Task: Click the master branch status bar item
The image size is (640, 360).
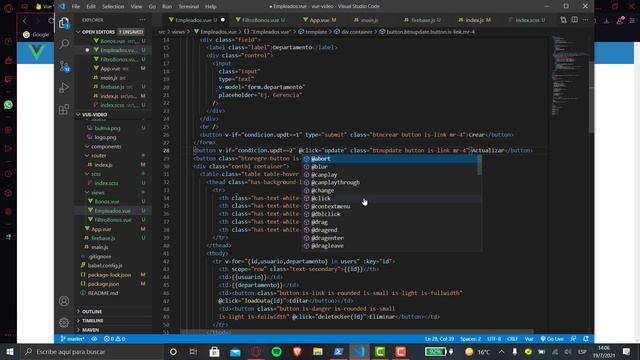Action: tap(73, 339)
